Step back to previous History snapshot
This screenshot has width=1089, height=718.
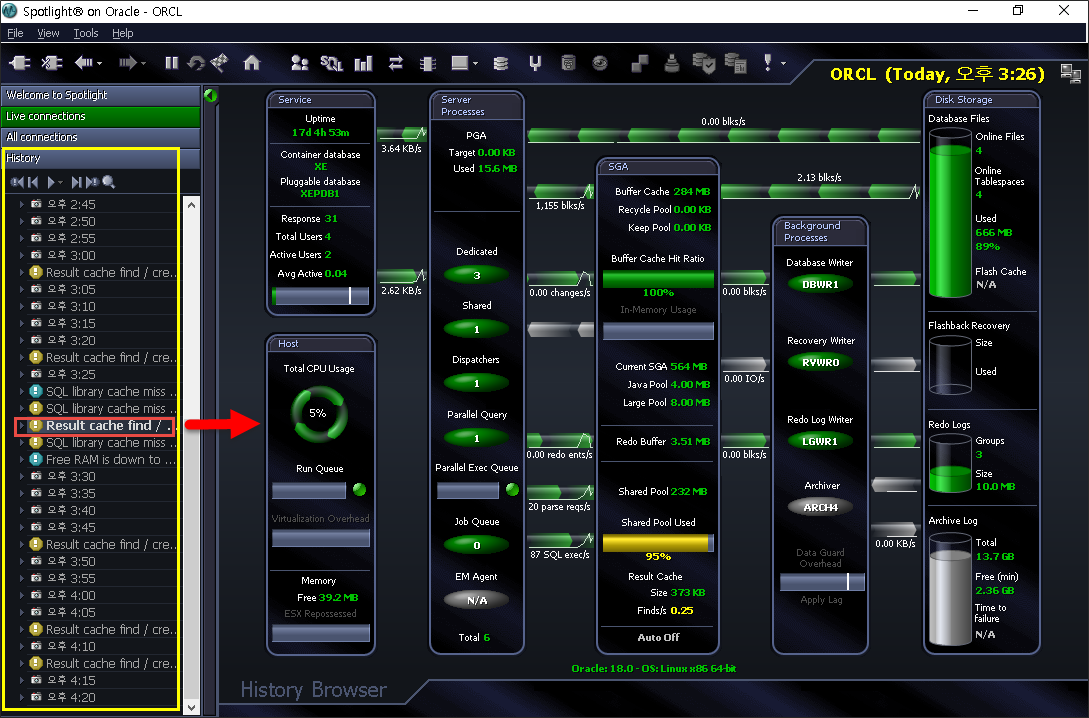(x=33, y=182)
